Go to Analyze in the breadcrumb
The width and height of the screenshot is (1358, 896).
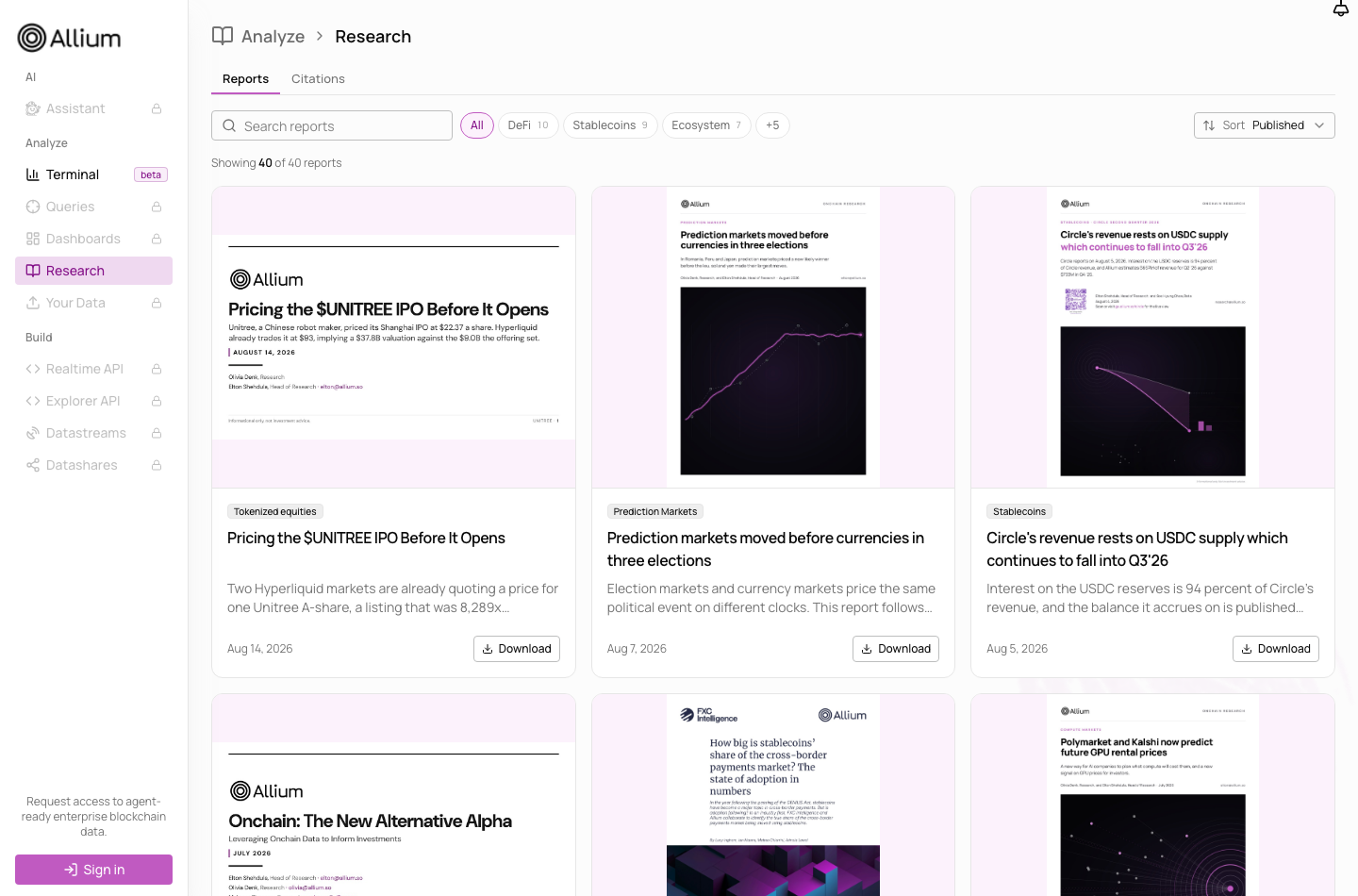273,36
